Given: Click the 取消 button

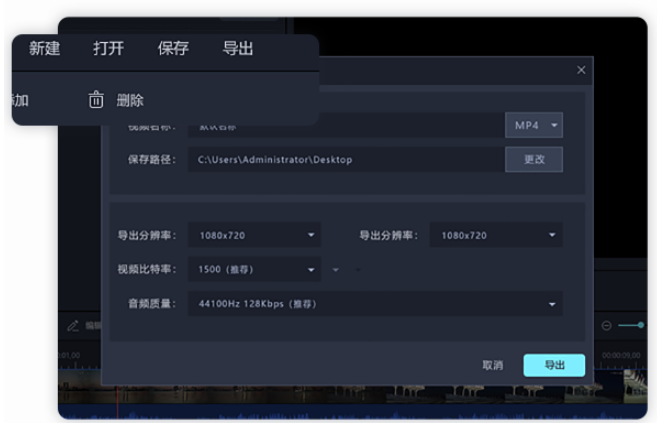Looking at the screenshot, I should coord(492,365).
